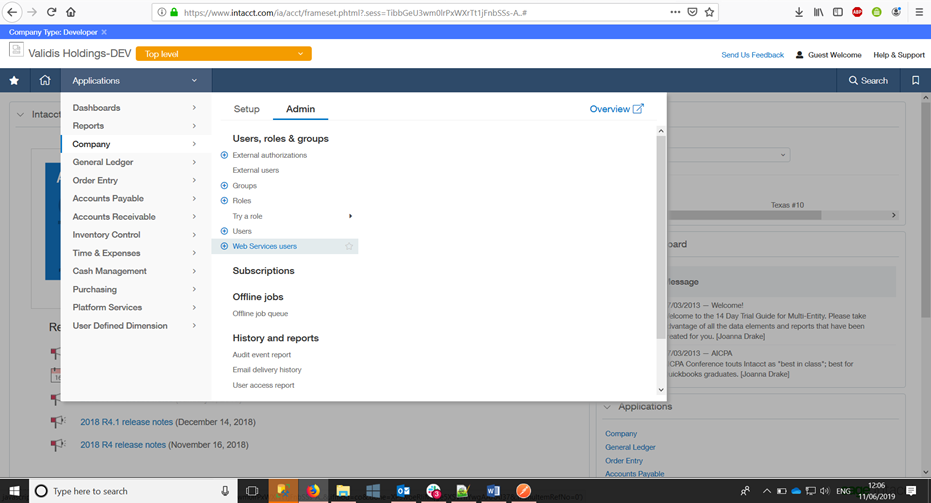Viewport: 931px width, 503px height.
Task: Add a new Role via plus icon
Action: [224, 201]
